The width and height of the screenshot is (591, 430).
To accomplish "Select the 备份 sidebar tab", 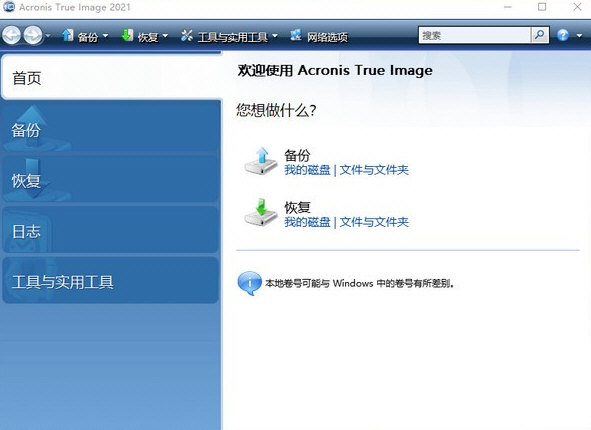I will (x=111, y=128).
